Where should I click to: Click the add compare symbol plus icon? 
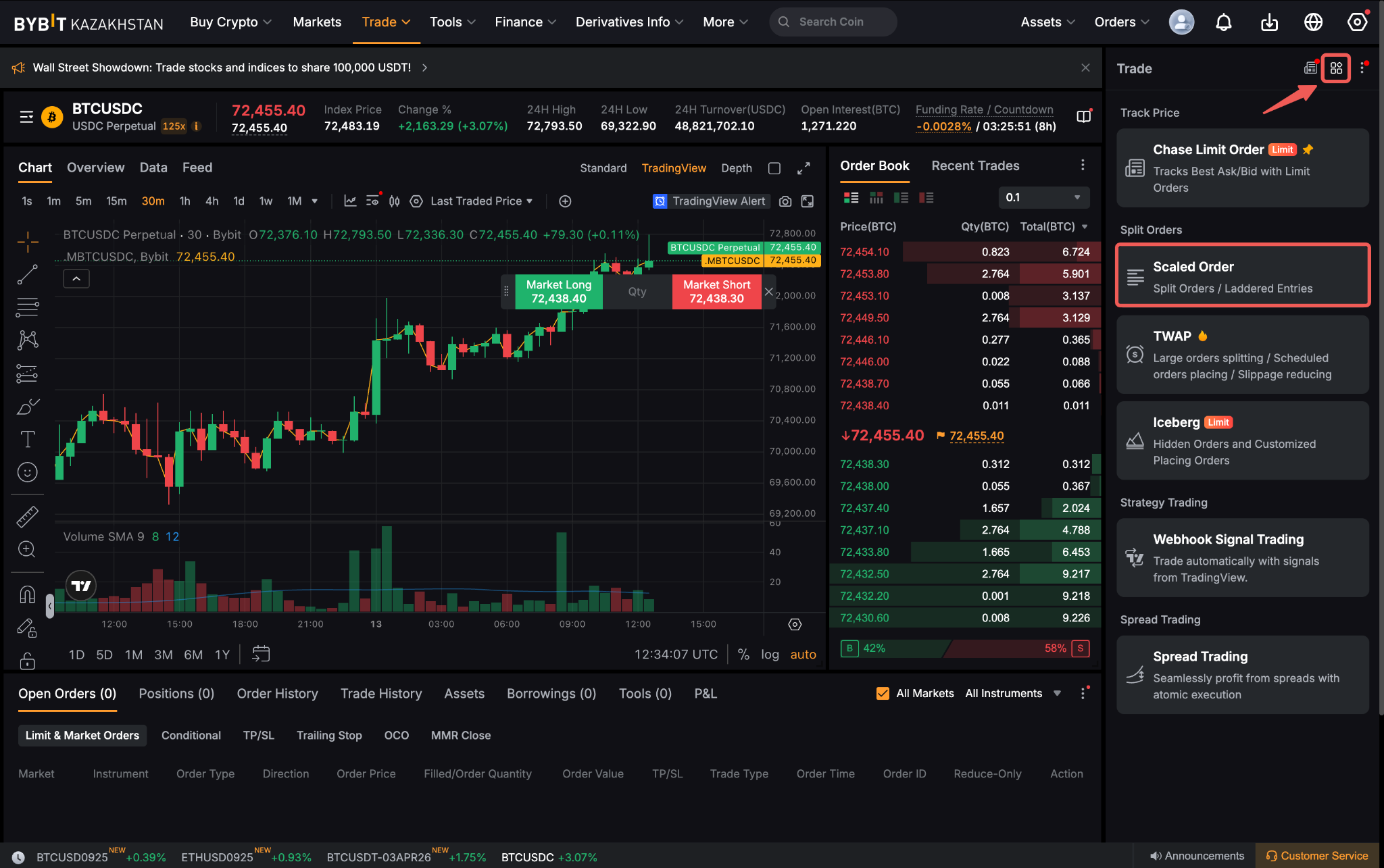[565, 201]
